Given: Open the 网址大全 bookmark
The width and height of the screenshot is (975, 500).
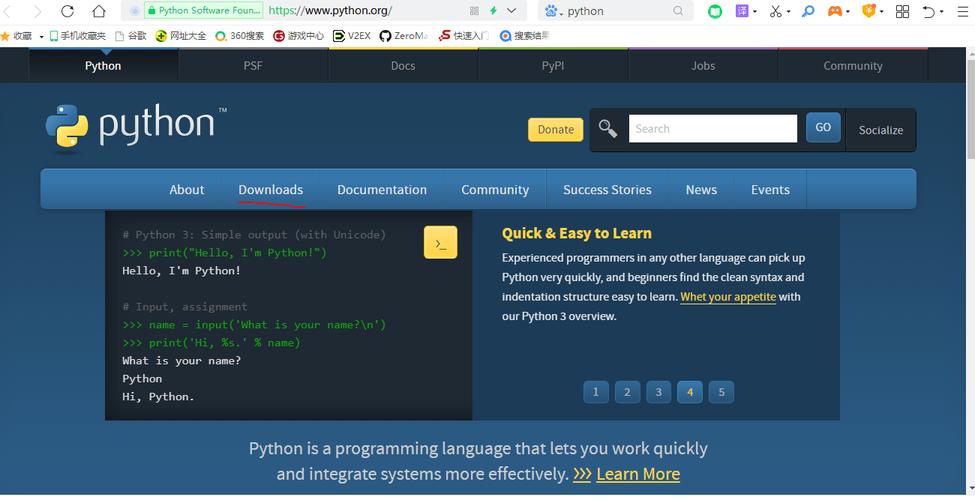Looking at the screenshot, I should [181, 36].
